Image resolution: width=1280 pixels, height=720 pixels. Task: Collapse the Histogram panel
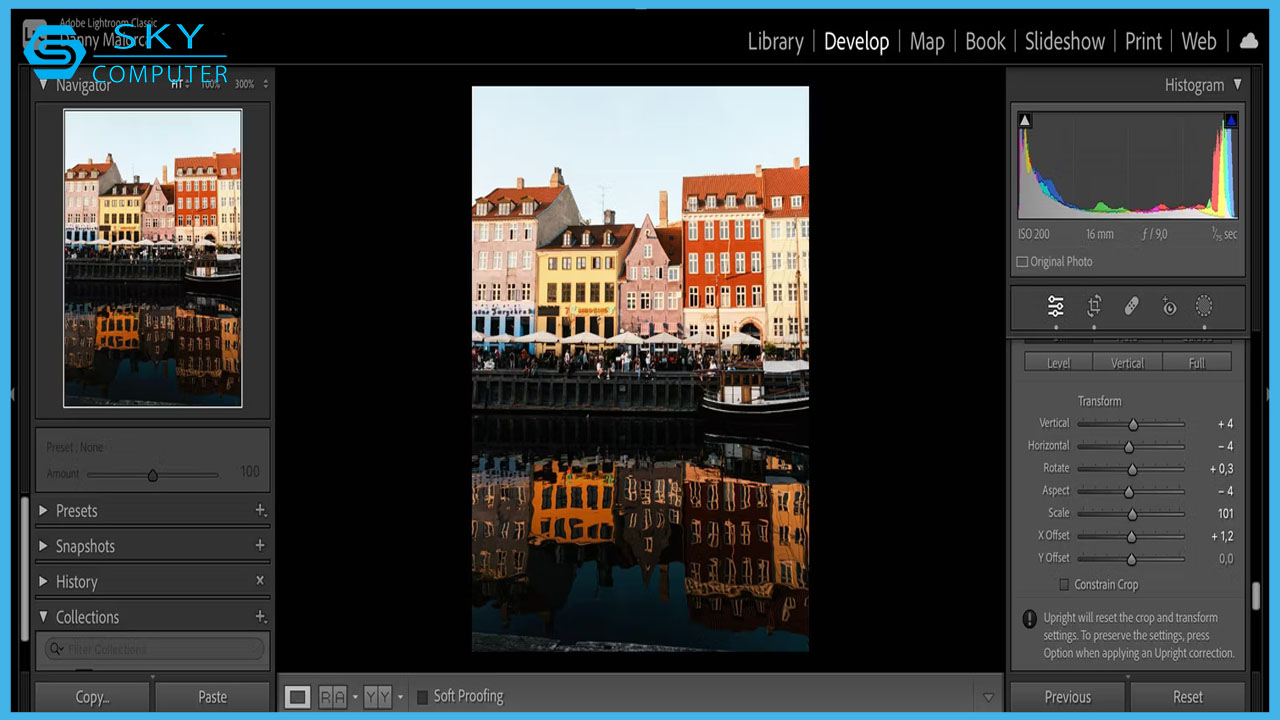(x=1237, y=85)
